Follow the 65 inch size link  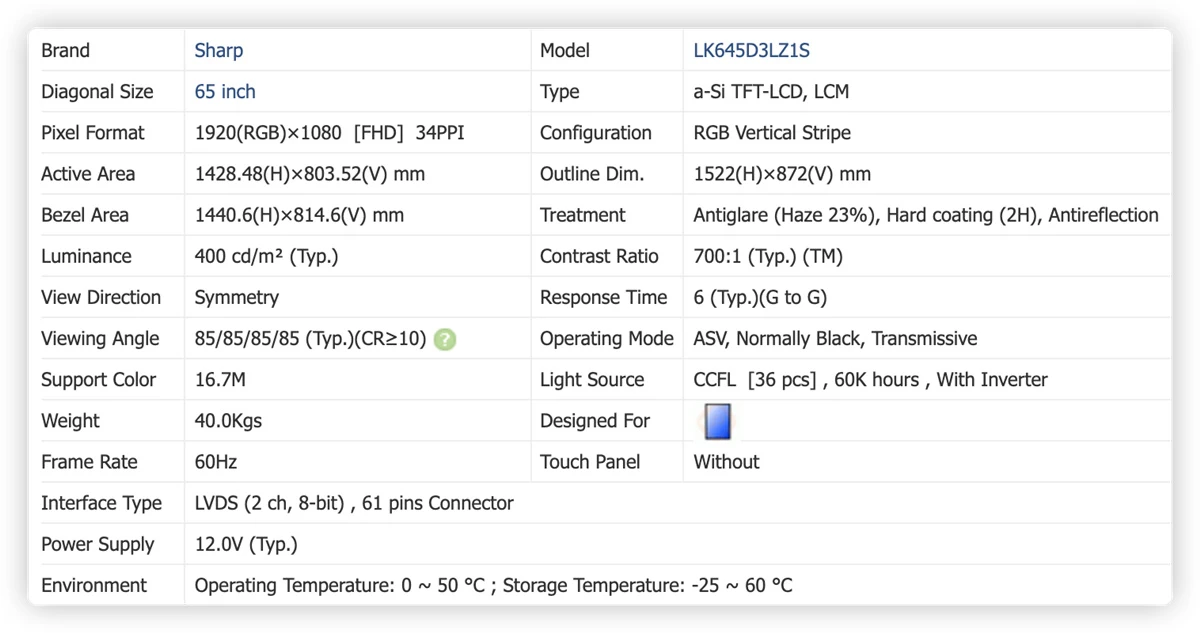[x=225, y=91]
